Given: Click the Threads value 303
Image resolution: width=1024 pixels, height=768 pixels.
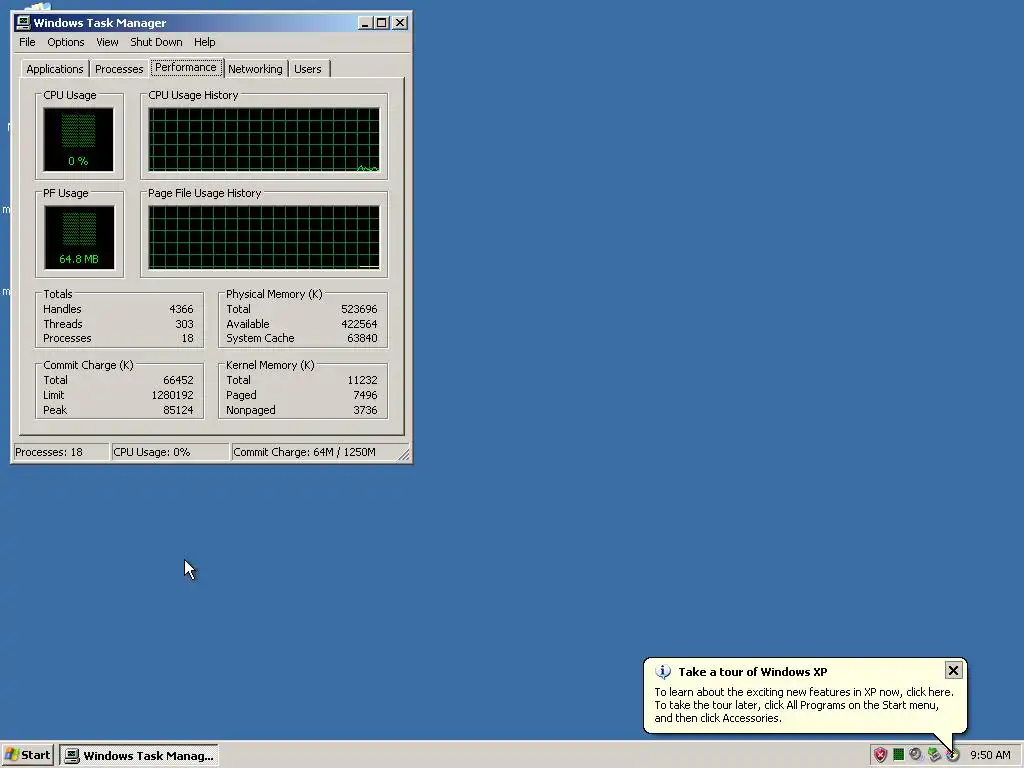Looking at the screenshot, I should (x=184, y=324).
